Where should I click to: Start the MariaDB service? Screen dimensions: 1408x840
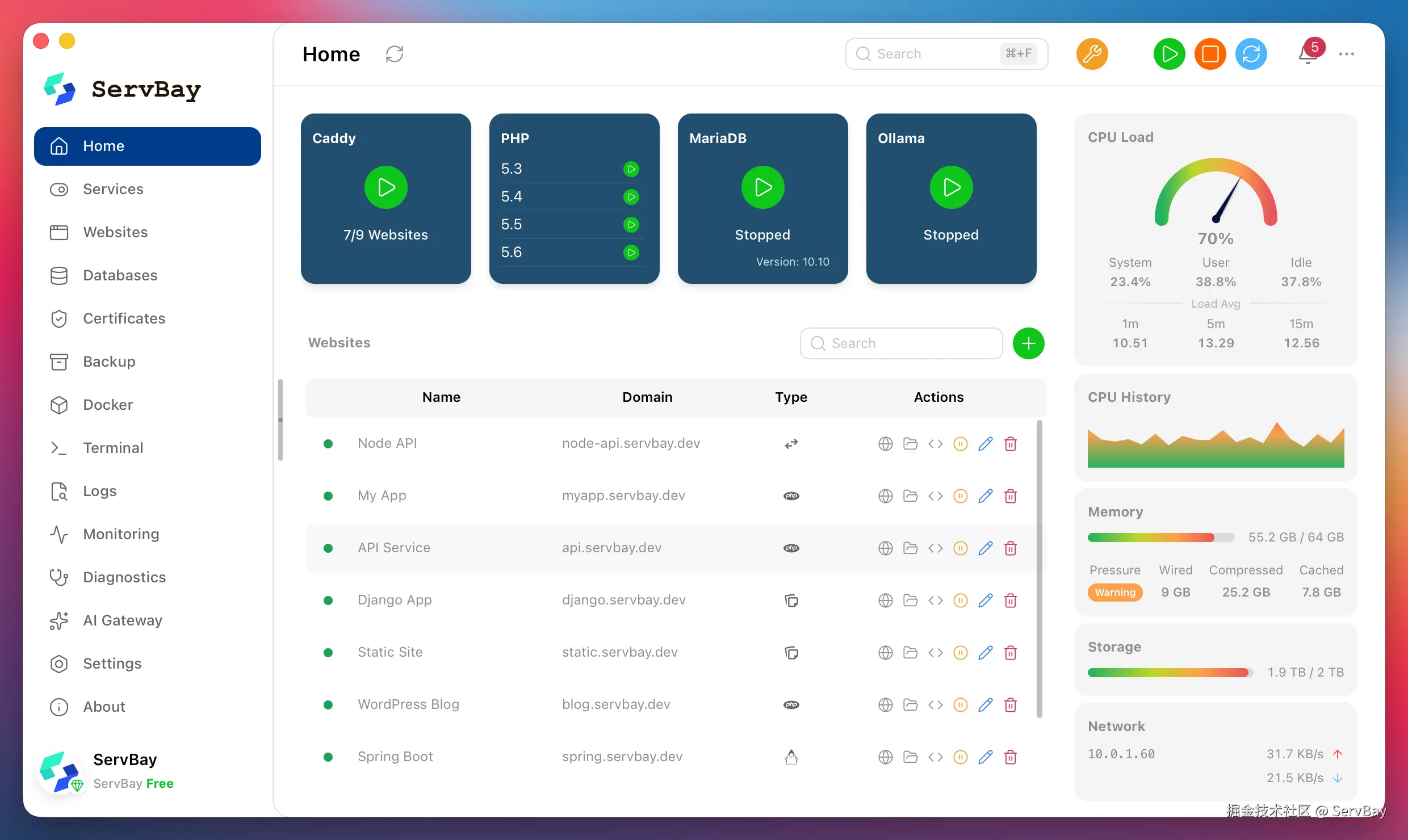click(762, 187)
